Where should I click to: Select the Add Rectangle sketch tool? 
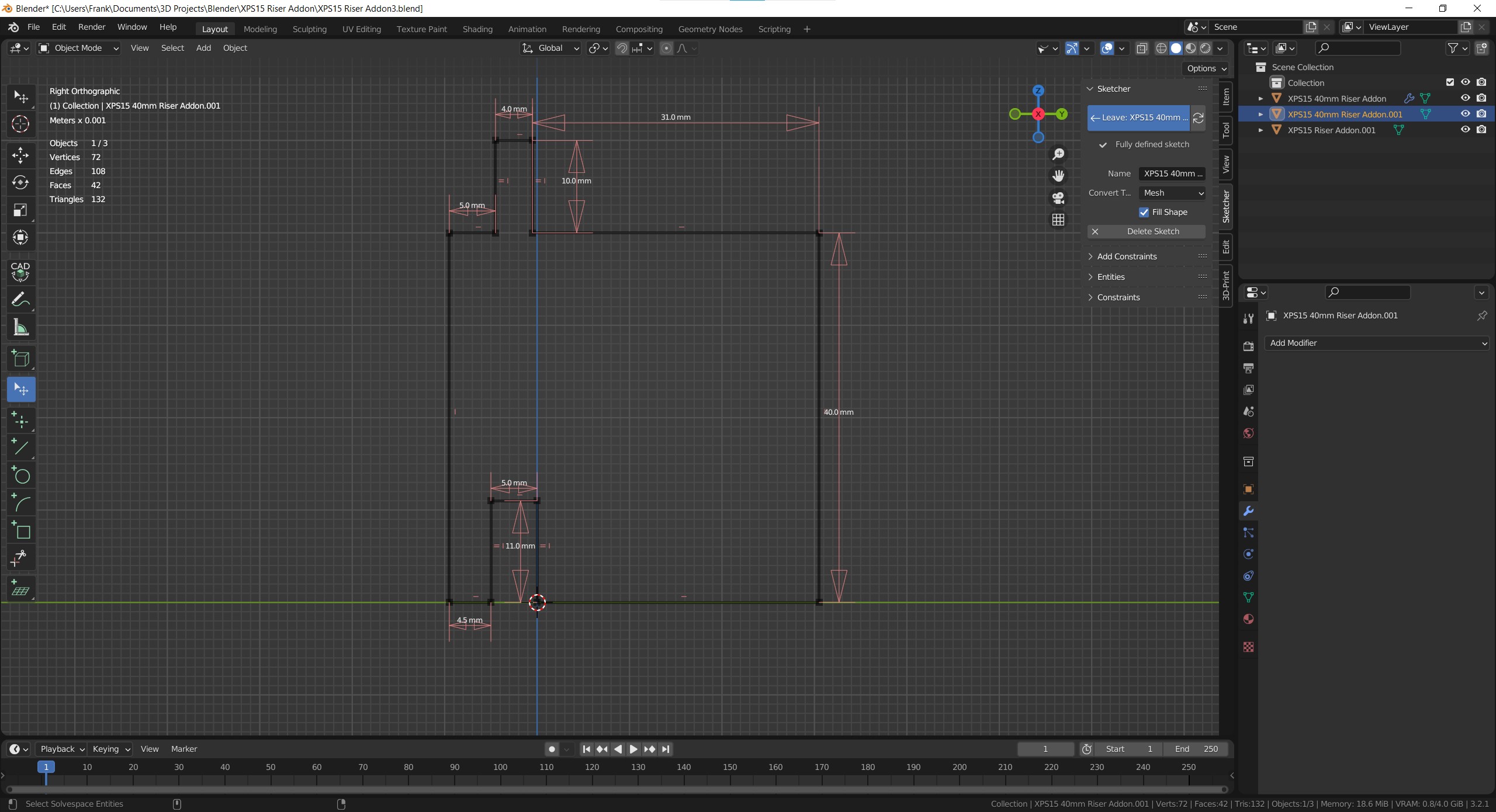point(20,530)
